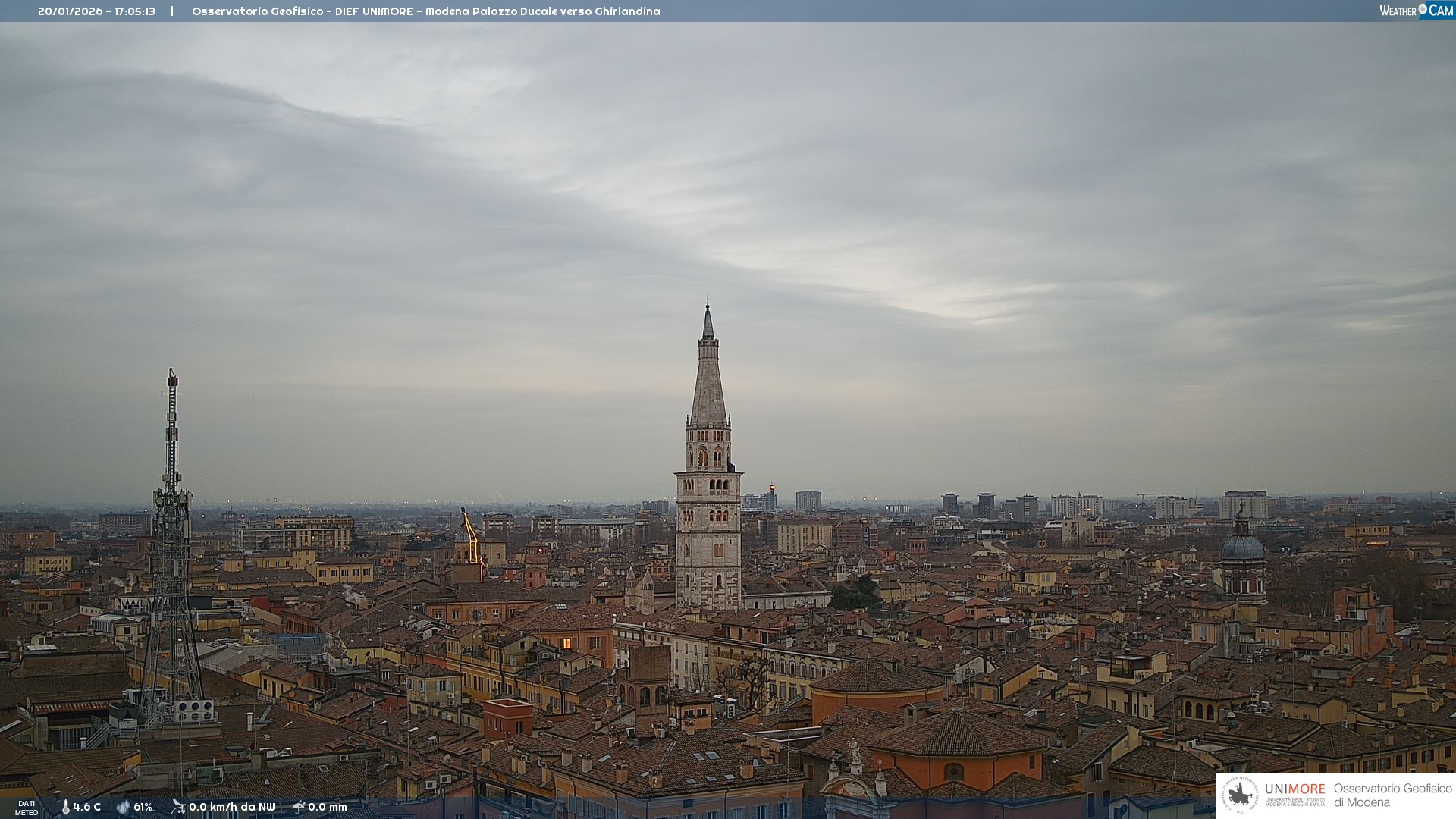This screenshot has width=1456, height=819.
Task: Open the DATI METEO label
Action: tap(27, 808)
